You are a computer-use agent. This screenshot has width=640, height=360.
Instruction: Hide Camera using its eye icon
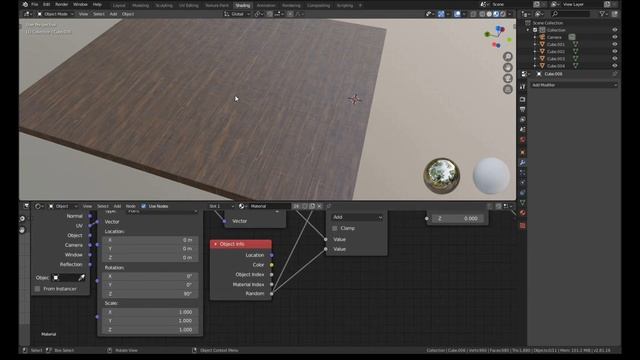click(615, 37)
